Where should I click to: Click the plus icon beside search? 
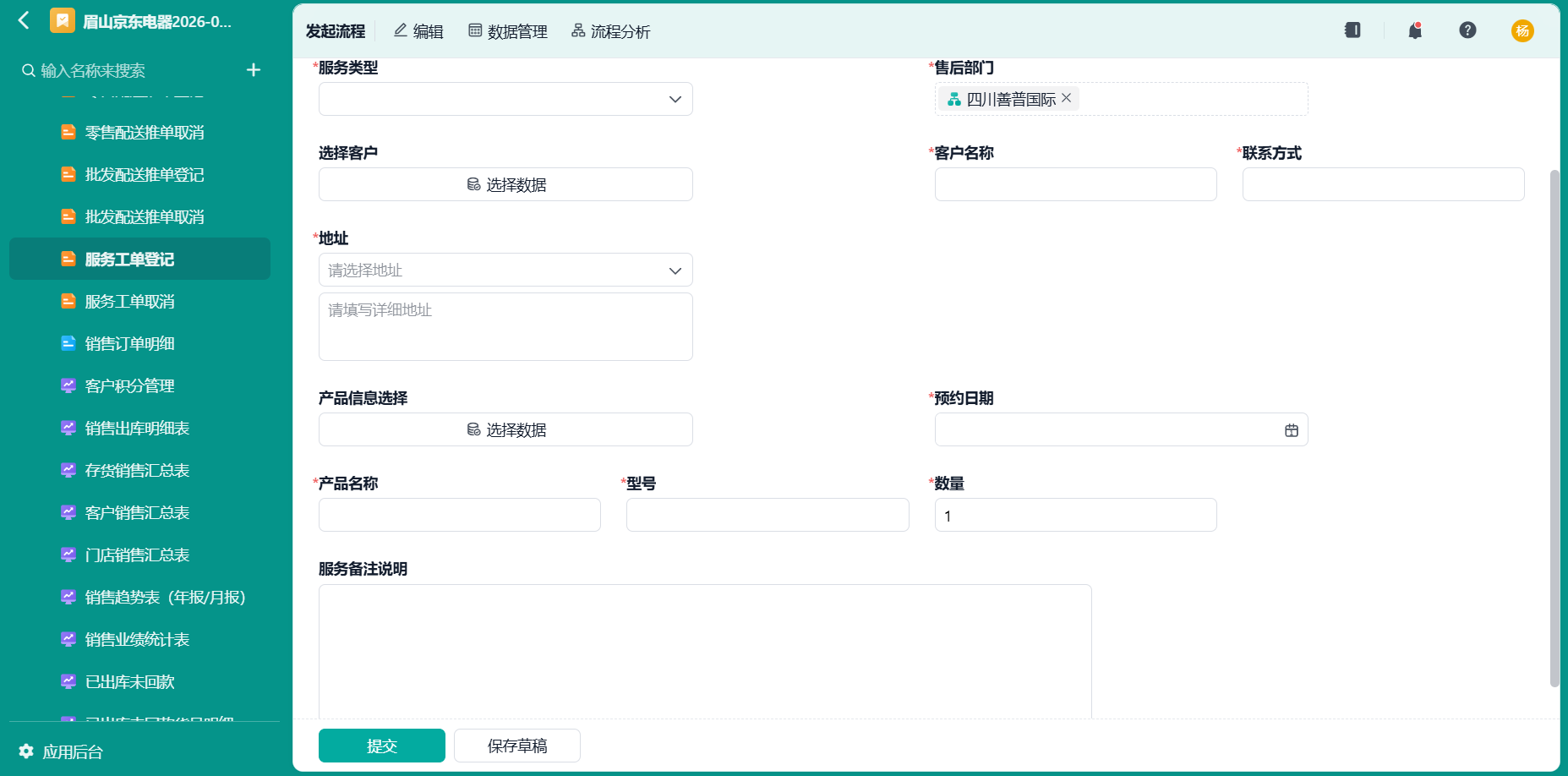point(254,70)
